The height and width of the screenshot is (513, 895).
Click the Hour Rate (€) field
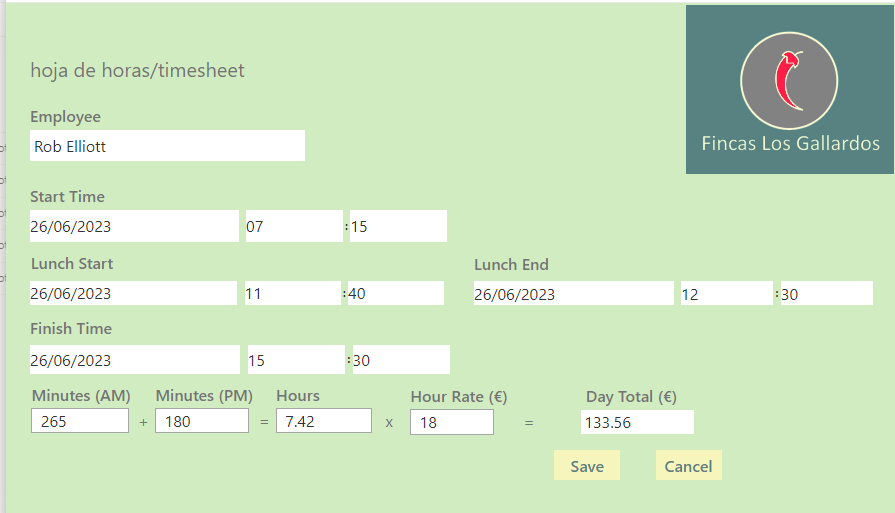pyautogui.click(x=451, y=422)
